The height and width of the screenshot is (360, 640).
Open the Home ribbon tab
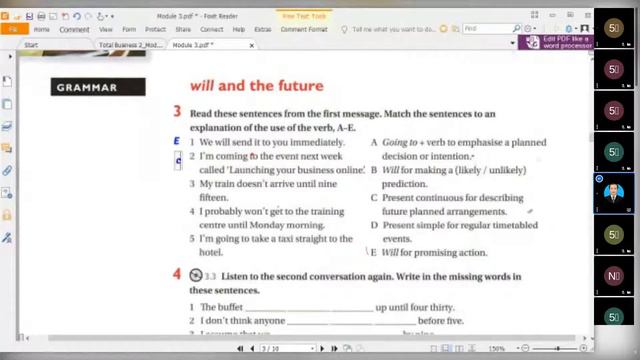point(42,29)
